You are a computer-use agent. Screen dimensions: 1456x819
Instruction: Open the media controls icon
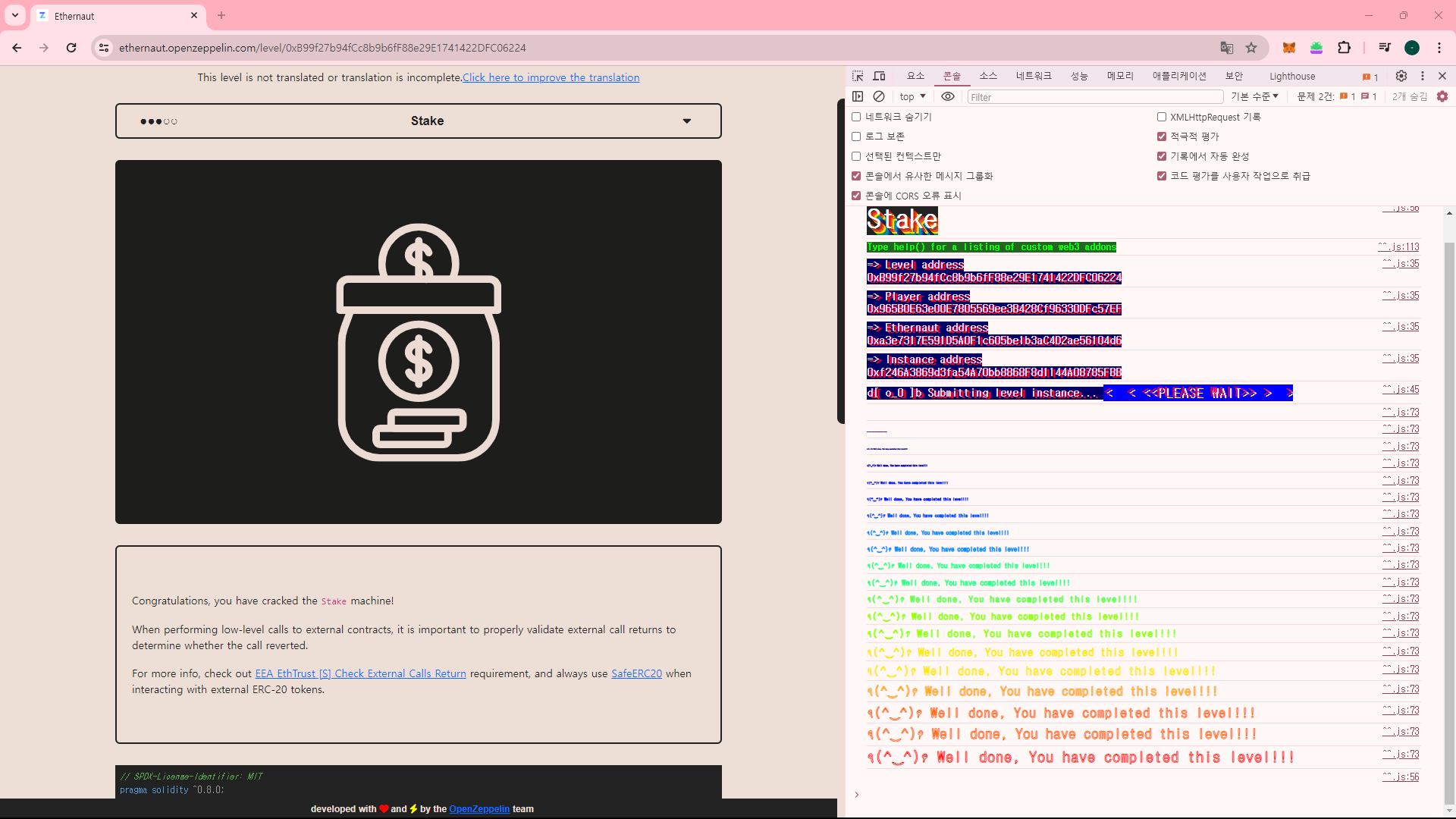1385,48
